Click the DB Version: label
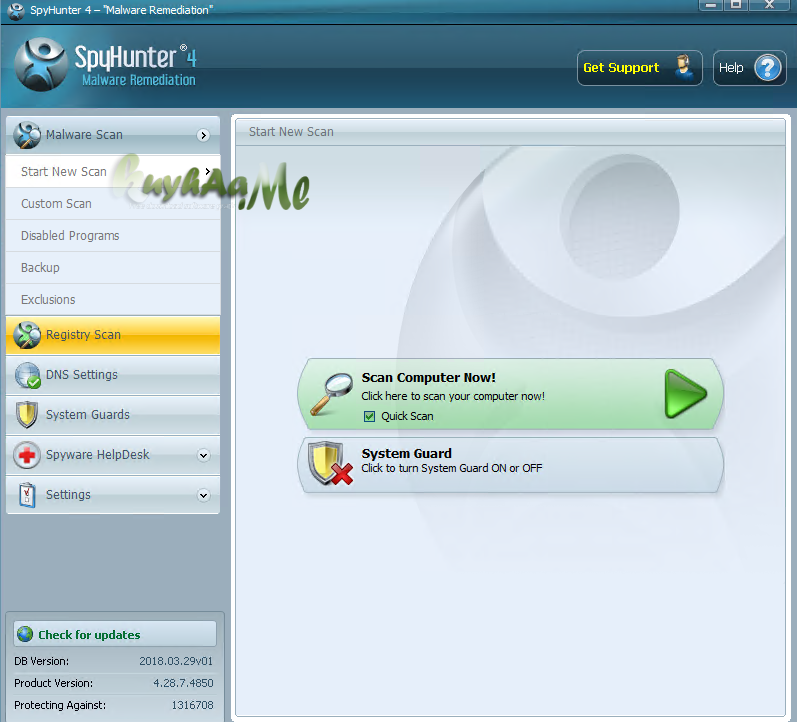This screenshot has width=797, height=722. 41,661
